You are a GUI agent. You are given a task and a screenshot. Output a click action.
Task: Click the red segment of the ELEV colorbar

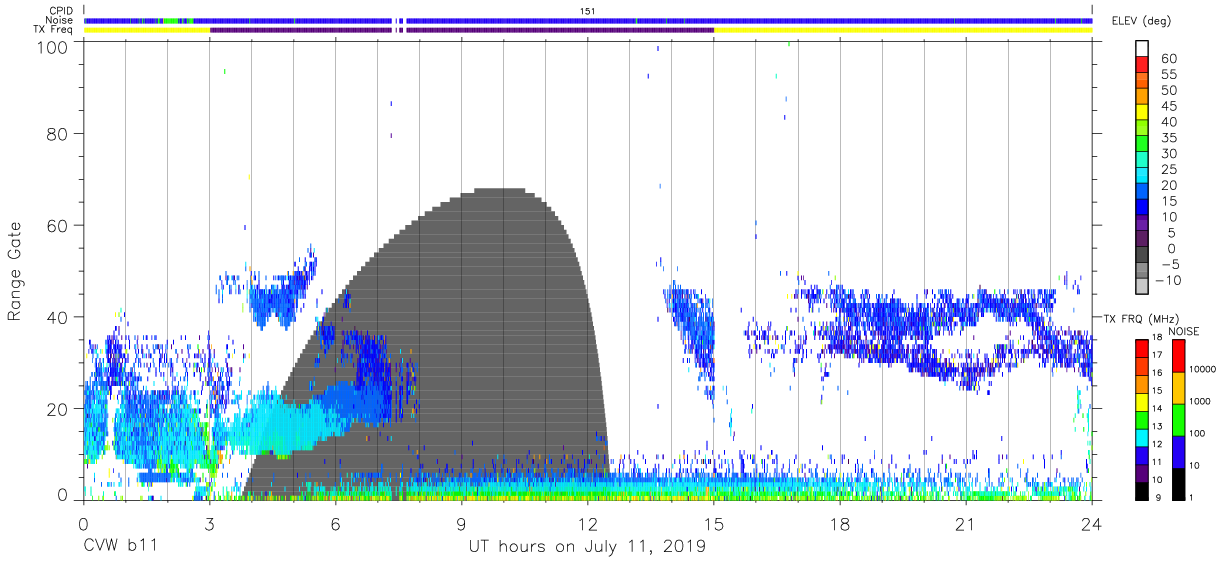[1141, 66]
